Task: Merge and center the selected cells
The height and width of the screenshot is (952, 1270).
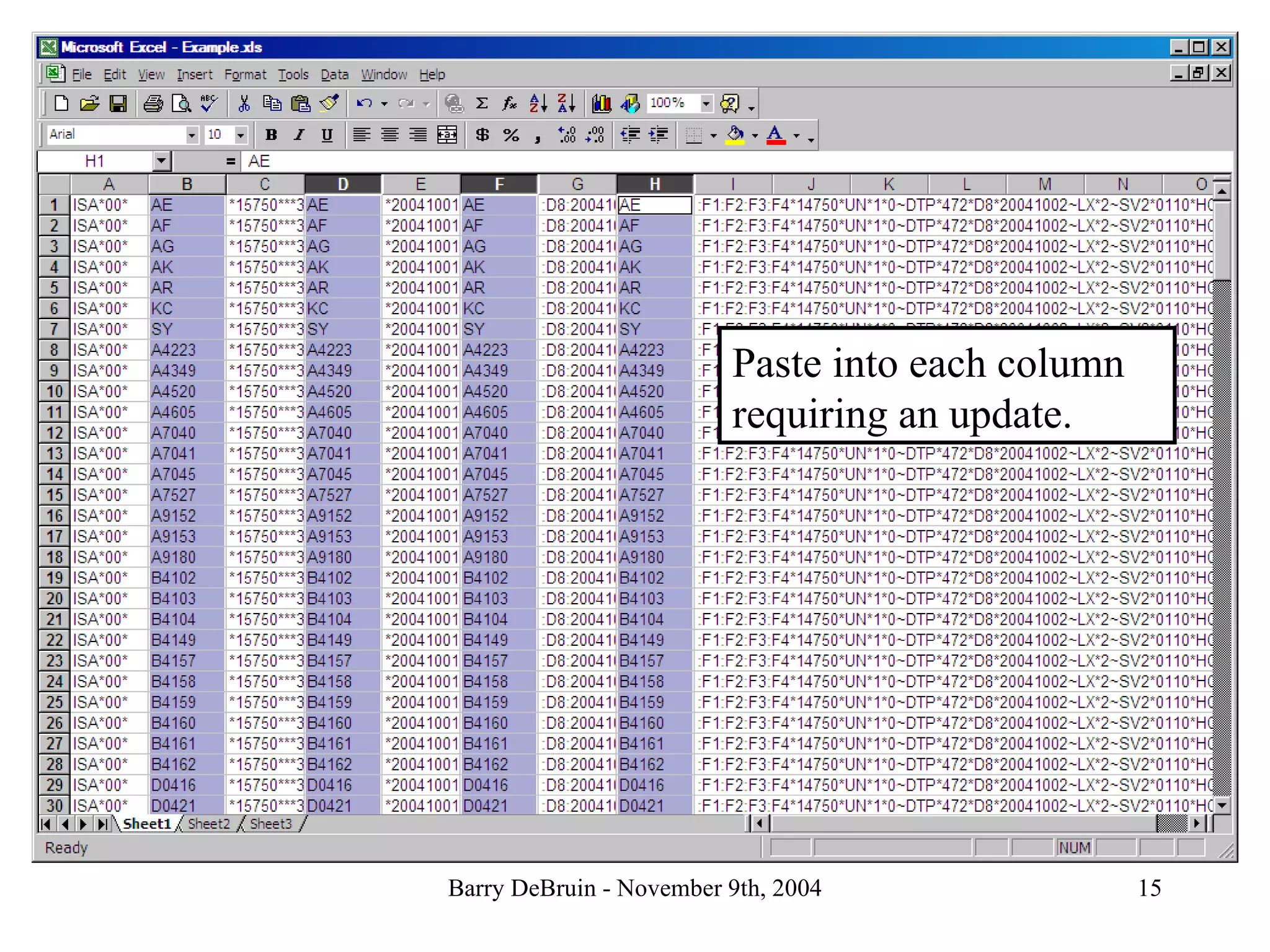Action: point(447,134)
